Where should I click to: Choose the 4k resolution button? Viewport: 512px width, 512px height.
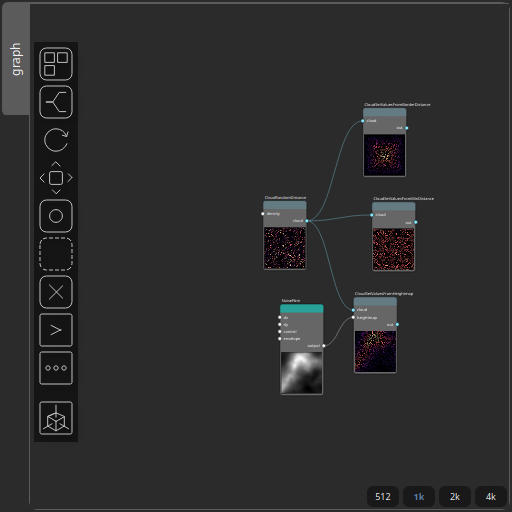pos(491,497)
